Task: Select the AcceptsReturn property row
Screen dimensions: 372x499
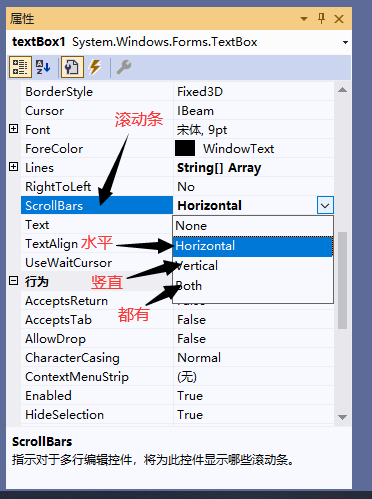Action: click(97, 301)
